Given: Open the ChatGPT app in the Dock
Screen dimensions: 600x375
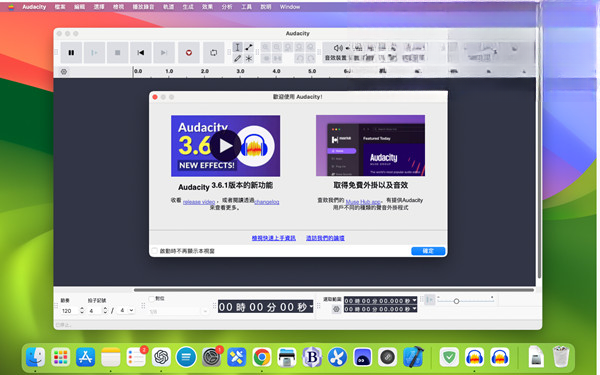Looking at the screenshot, I should tap(161, 357).
